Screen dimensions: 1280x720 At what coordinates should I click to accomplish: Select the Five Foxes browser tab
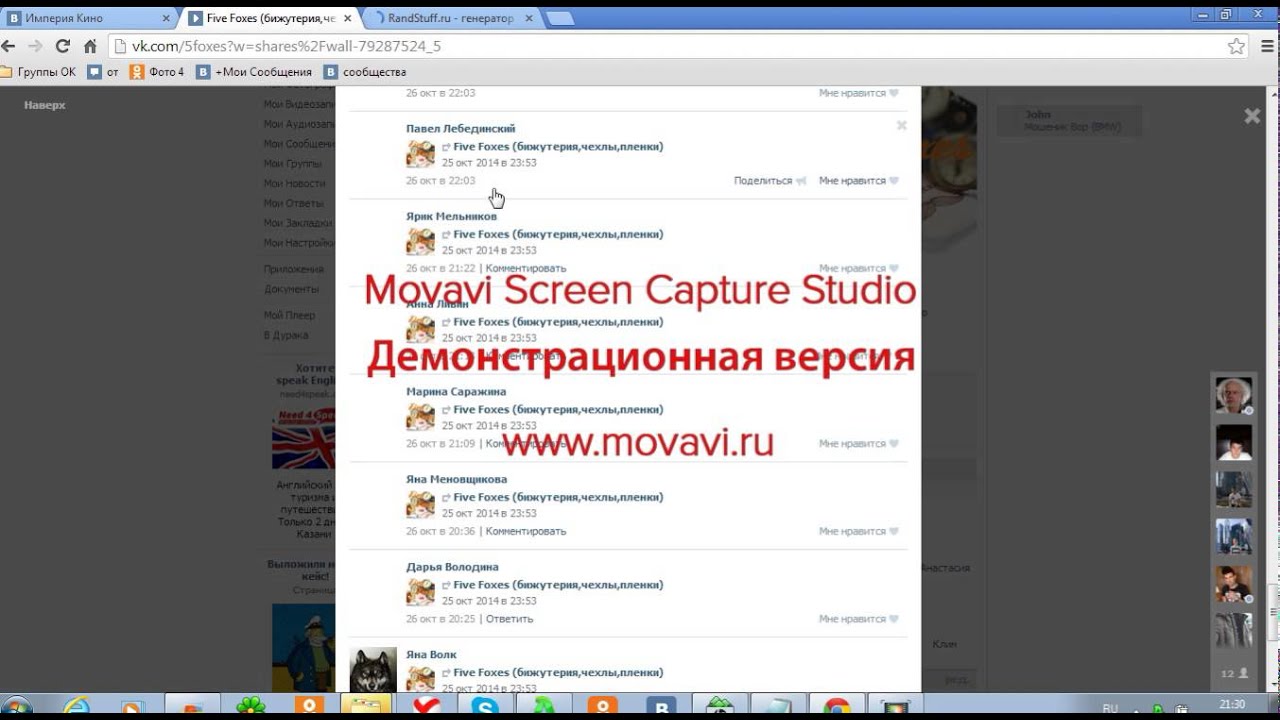click(x=270, y=18)
